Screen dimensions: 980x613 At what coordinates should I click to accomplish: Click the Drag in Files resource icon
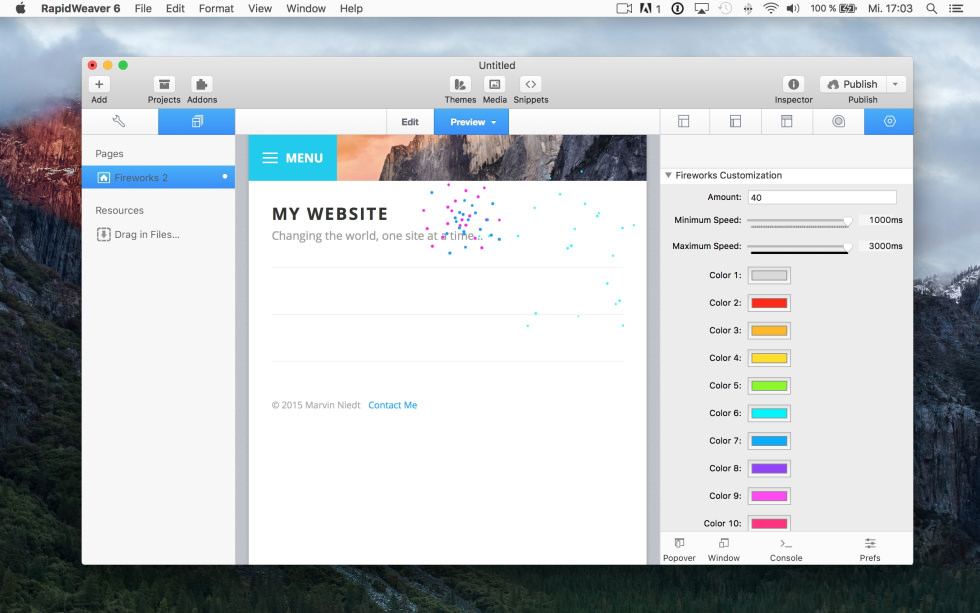click(104, 234)
